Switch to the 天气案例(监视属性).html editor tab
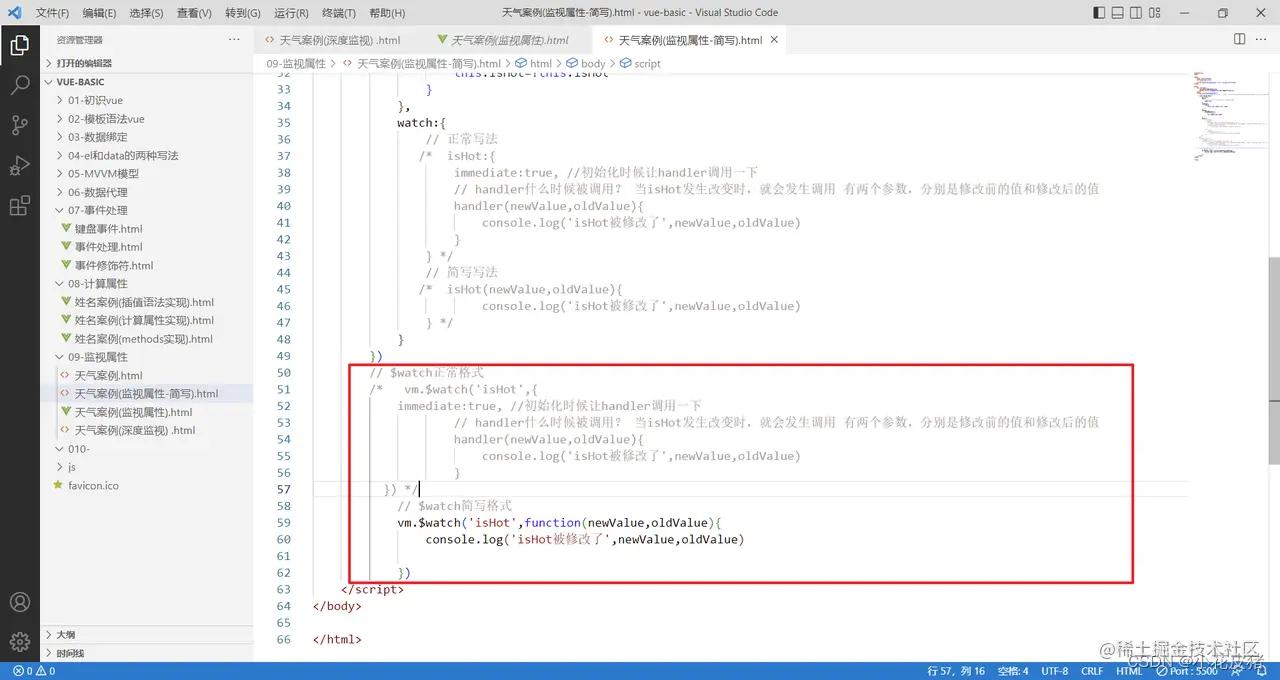 [x=509, y=40]
